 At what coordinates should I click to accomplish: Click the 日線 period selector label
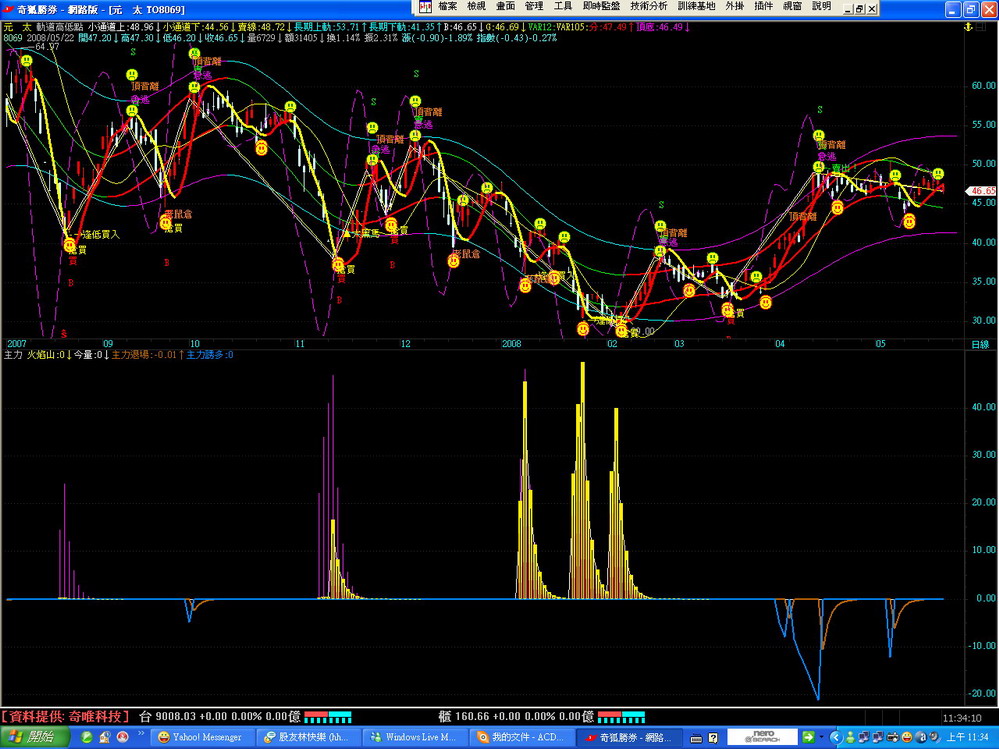[x=979, y=344]
